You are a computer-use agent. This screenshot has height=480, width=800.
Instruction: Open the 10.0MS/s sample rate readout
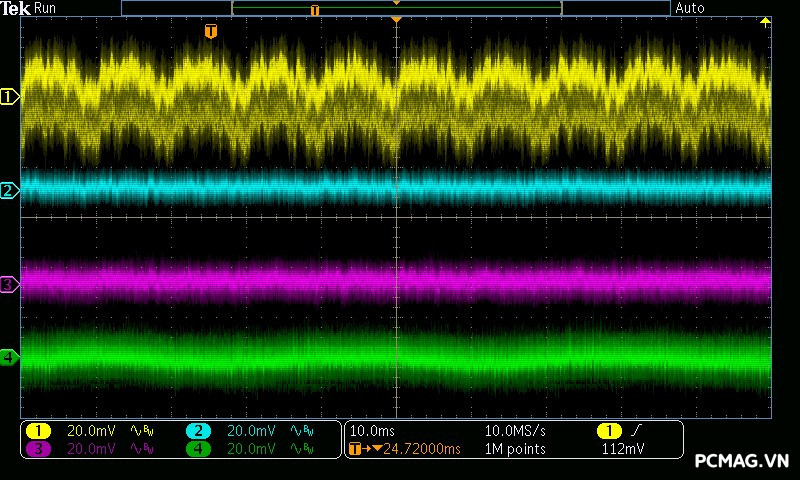click(x=515, y=431)
